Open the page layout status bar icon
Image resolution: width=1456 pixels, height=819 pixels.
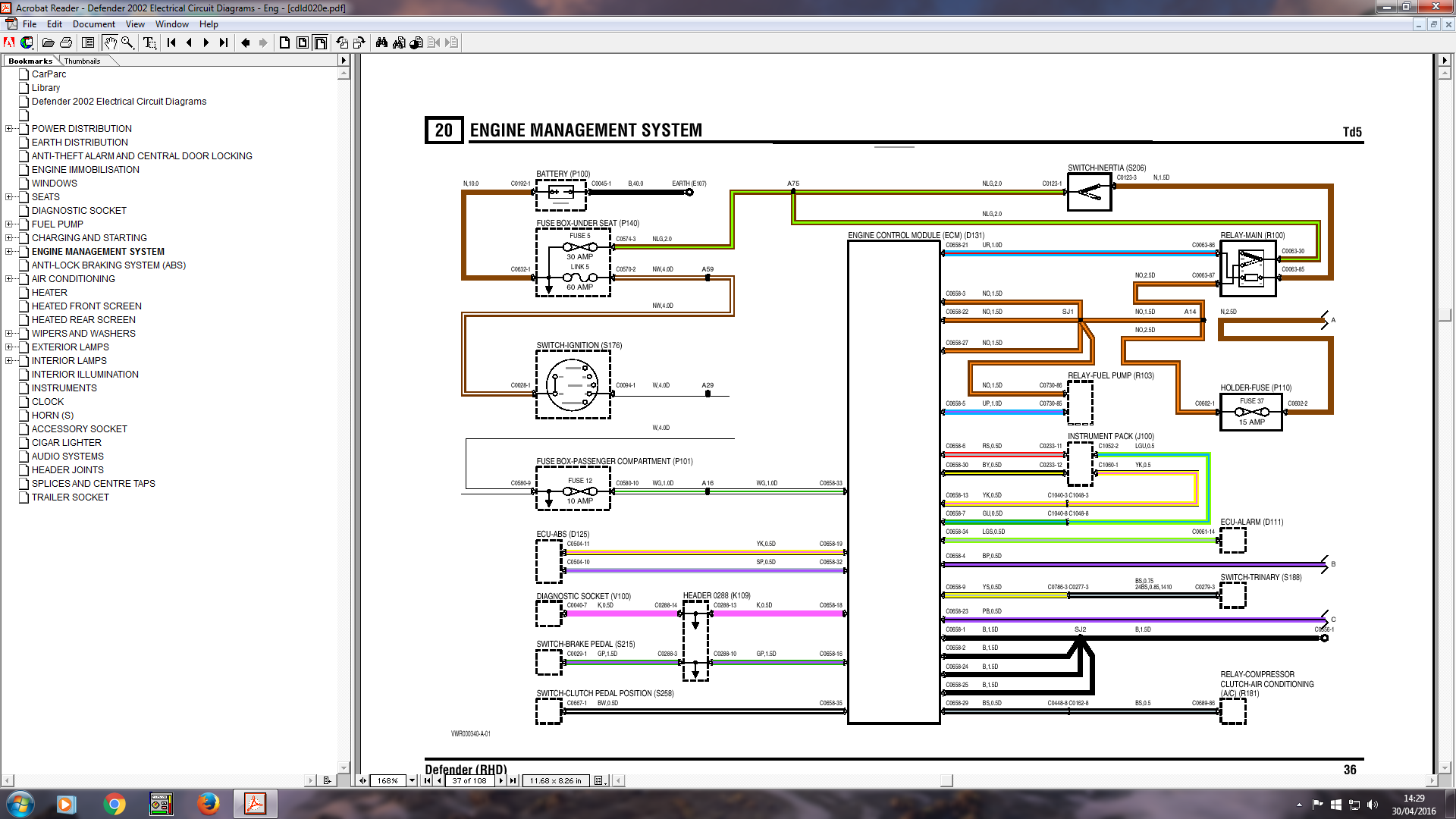coord(599,780)
